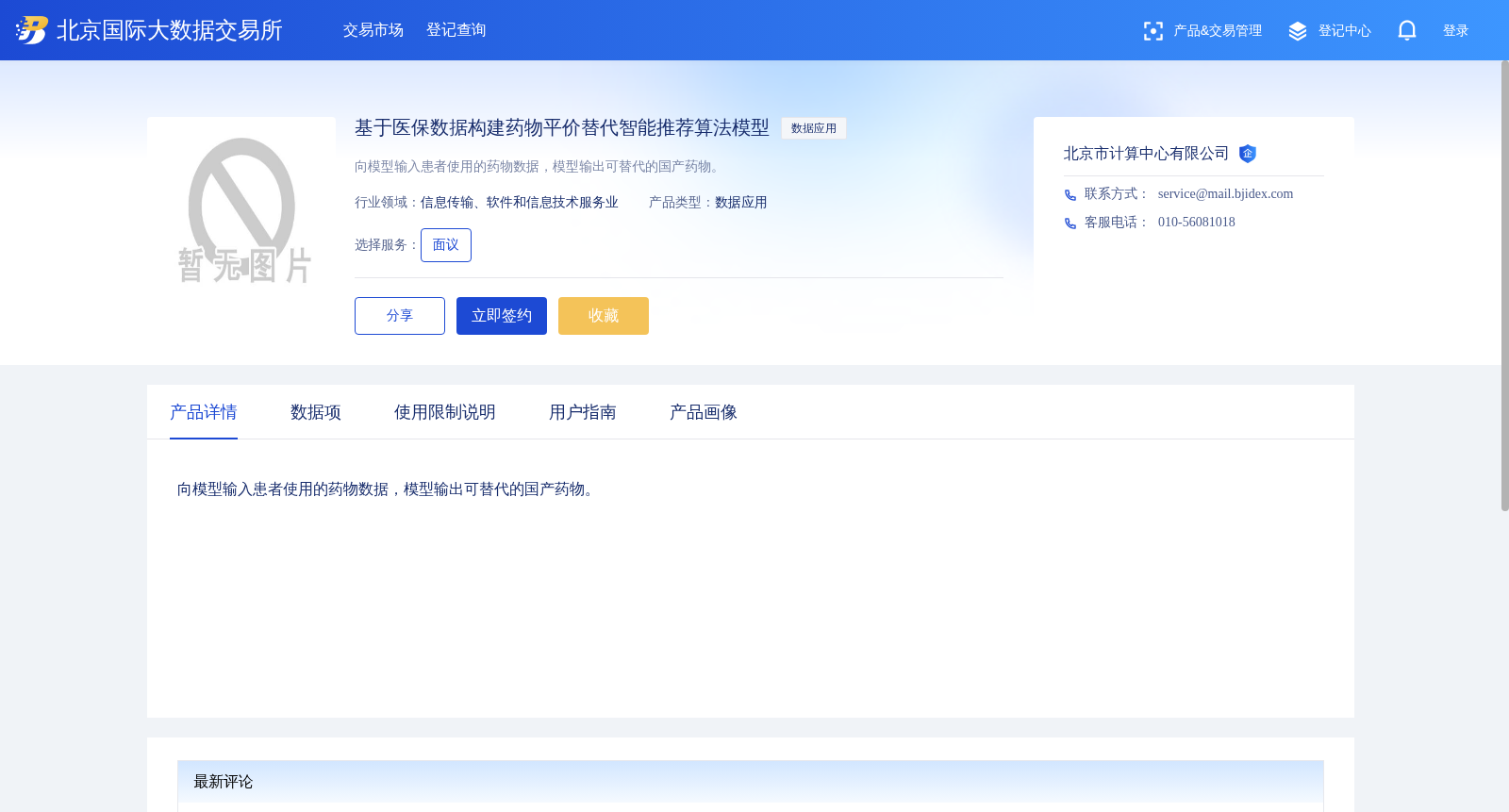
Task: Click the 立即签约 button
Action: point(502,316)
